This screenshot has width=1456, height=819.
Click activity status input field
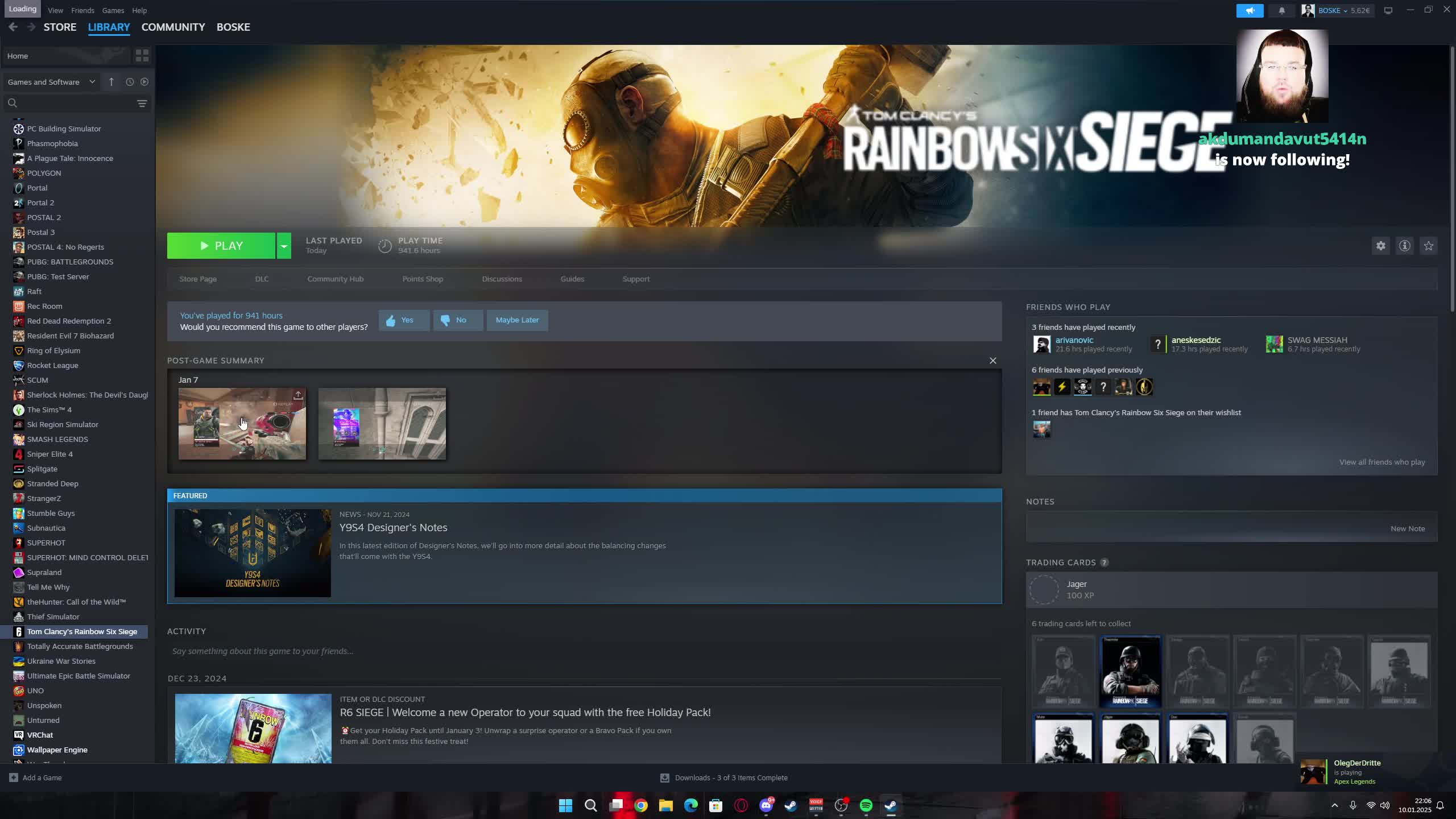tap(584, 651)
